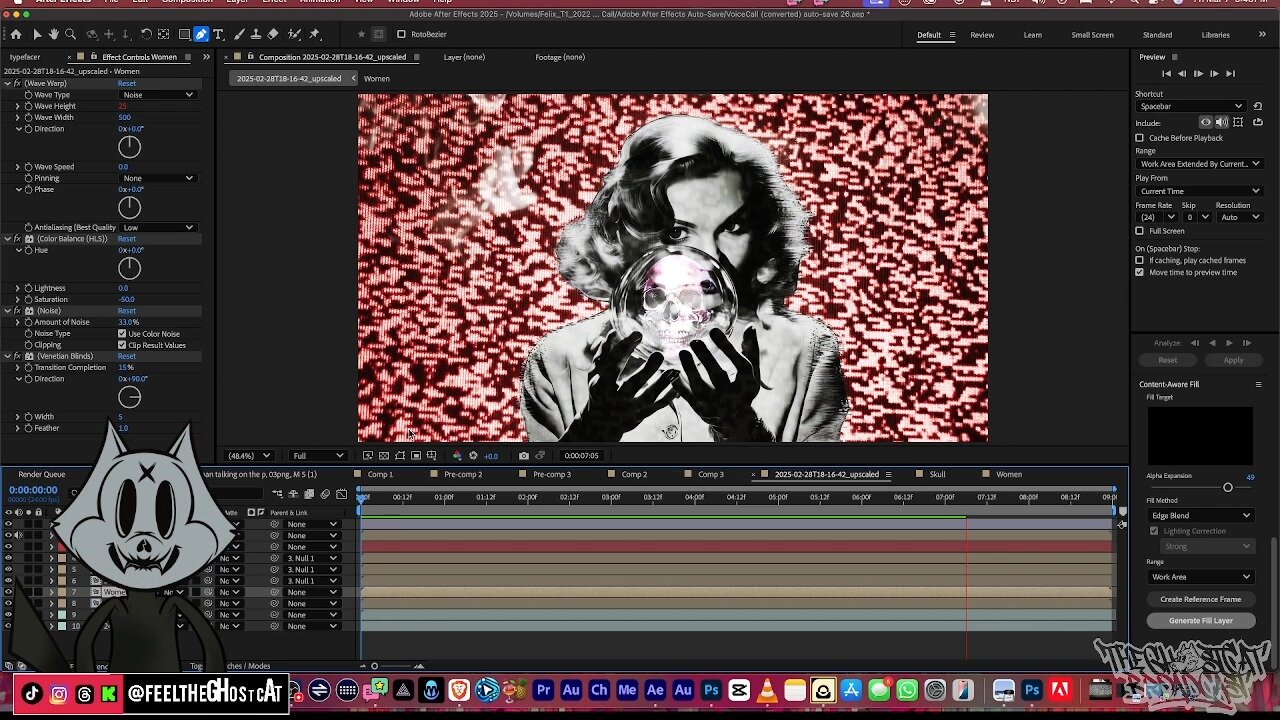Toggle Clip Result Values checkbox

point(122,345)
